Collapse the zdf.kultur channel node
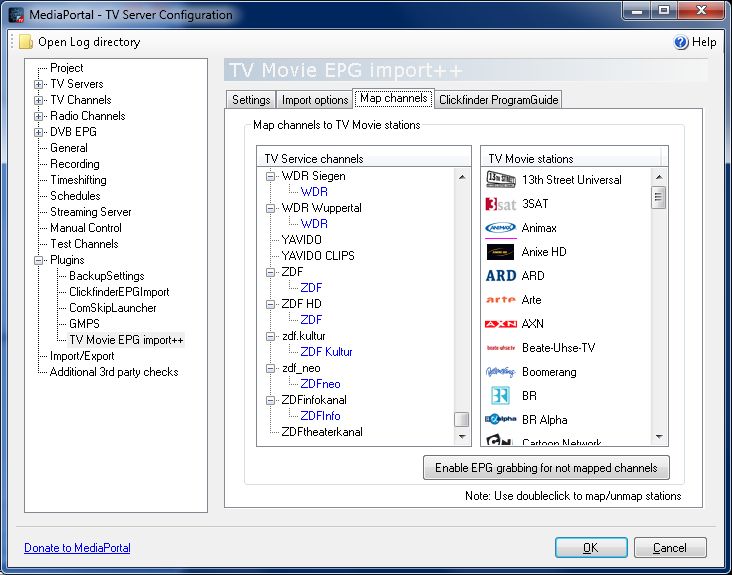Image resolution: width=732 pixels, height=575 pixels. click(270, 336)
